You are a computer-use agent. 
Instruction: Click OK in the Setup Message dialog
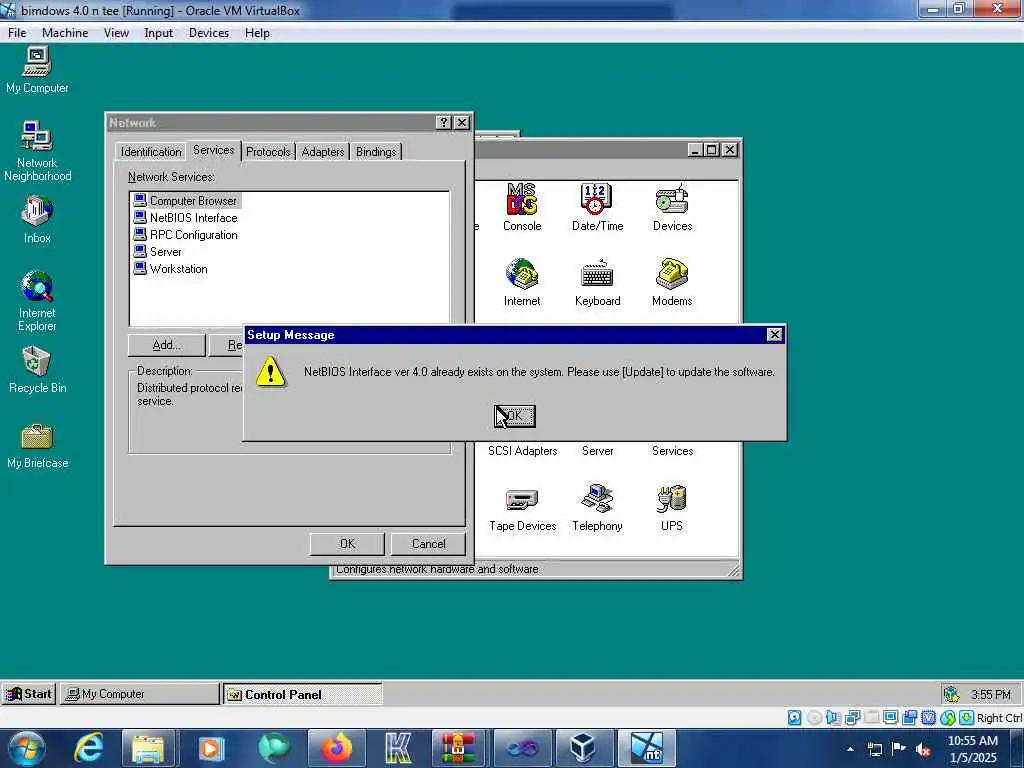[x=515, y=416]
